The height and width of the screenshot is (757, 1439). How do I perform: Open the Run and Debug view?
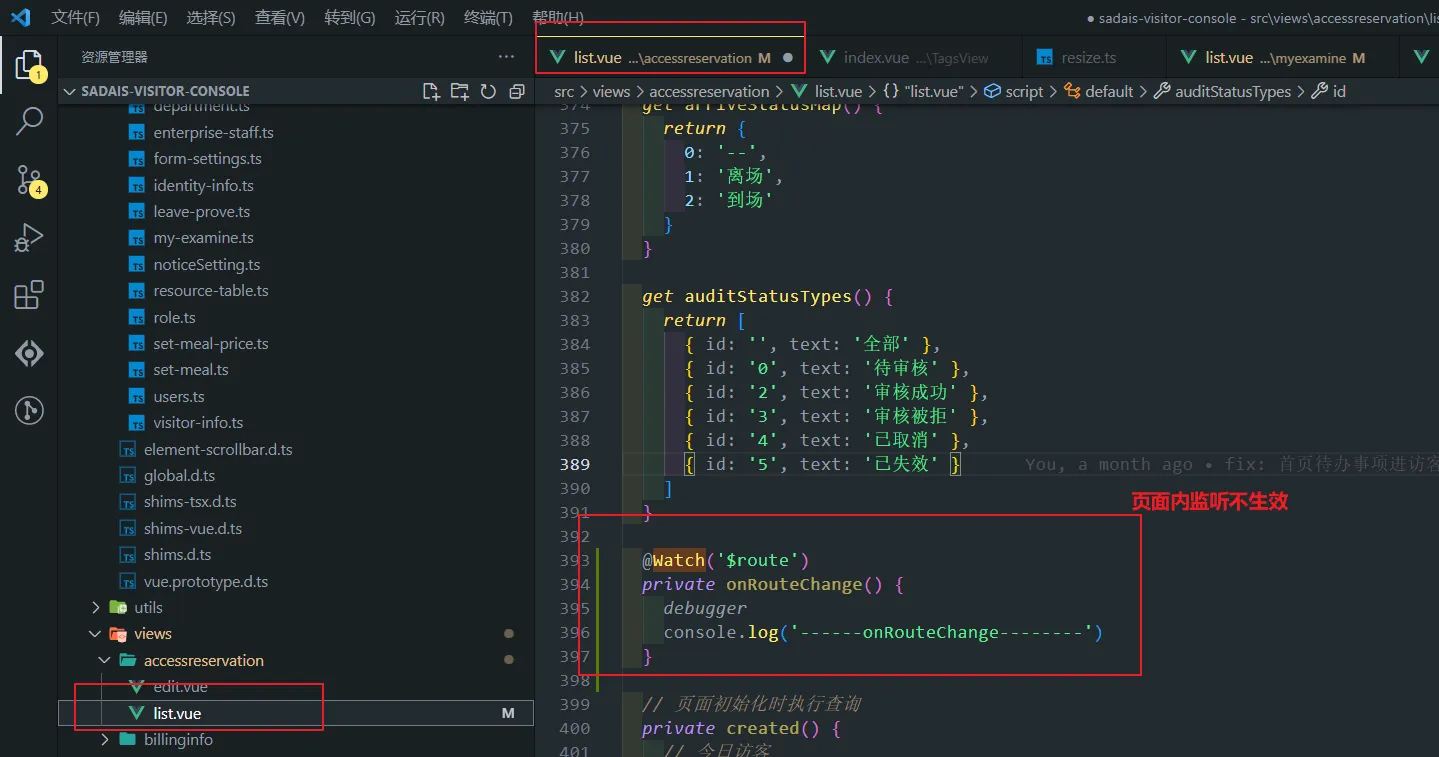(x=28, y=238)
